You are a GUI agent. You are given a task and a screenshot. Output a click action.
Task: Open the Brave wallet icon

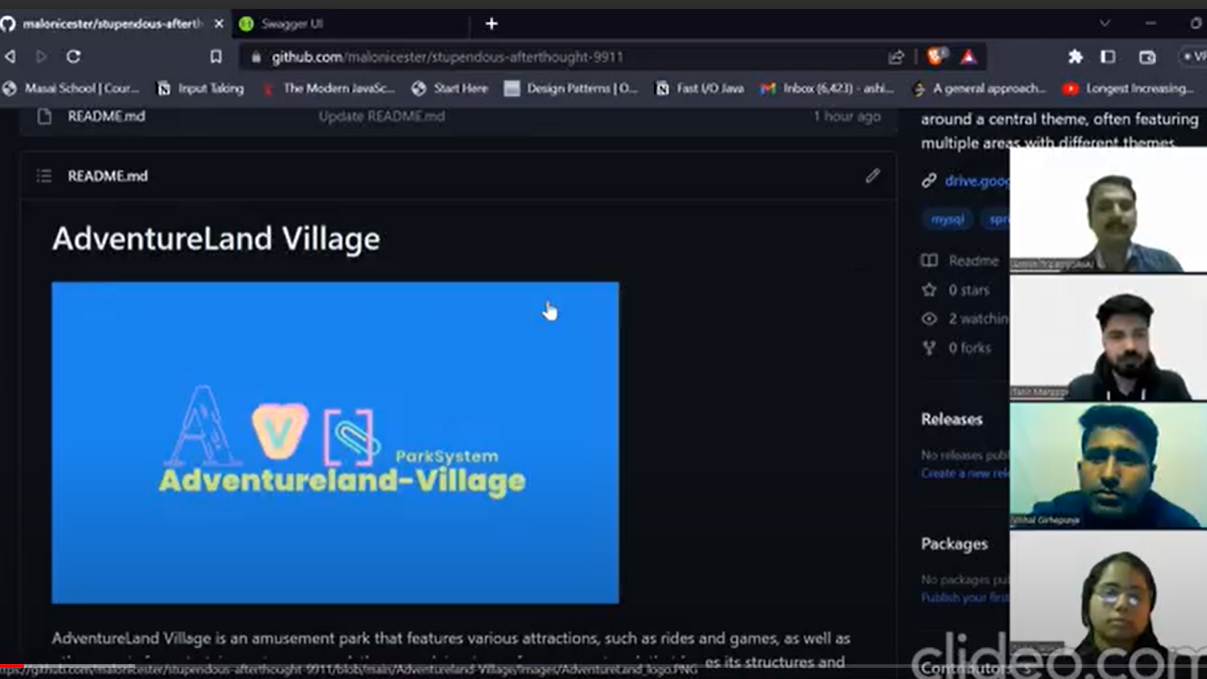(1147, 57)
